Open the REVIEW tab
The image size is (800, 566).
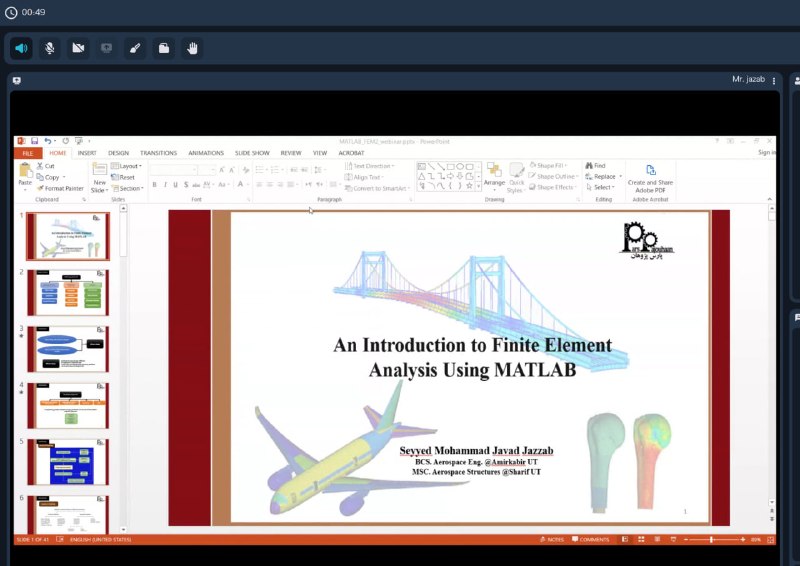point(291,153)
